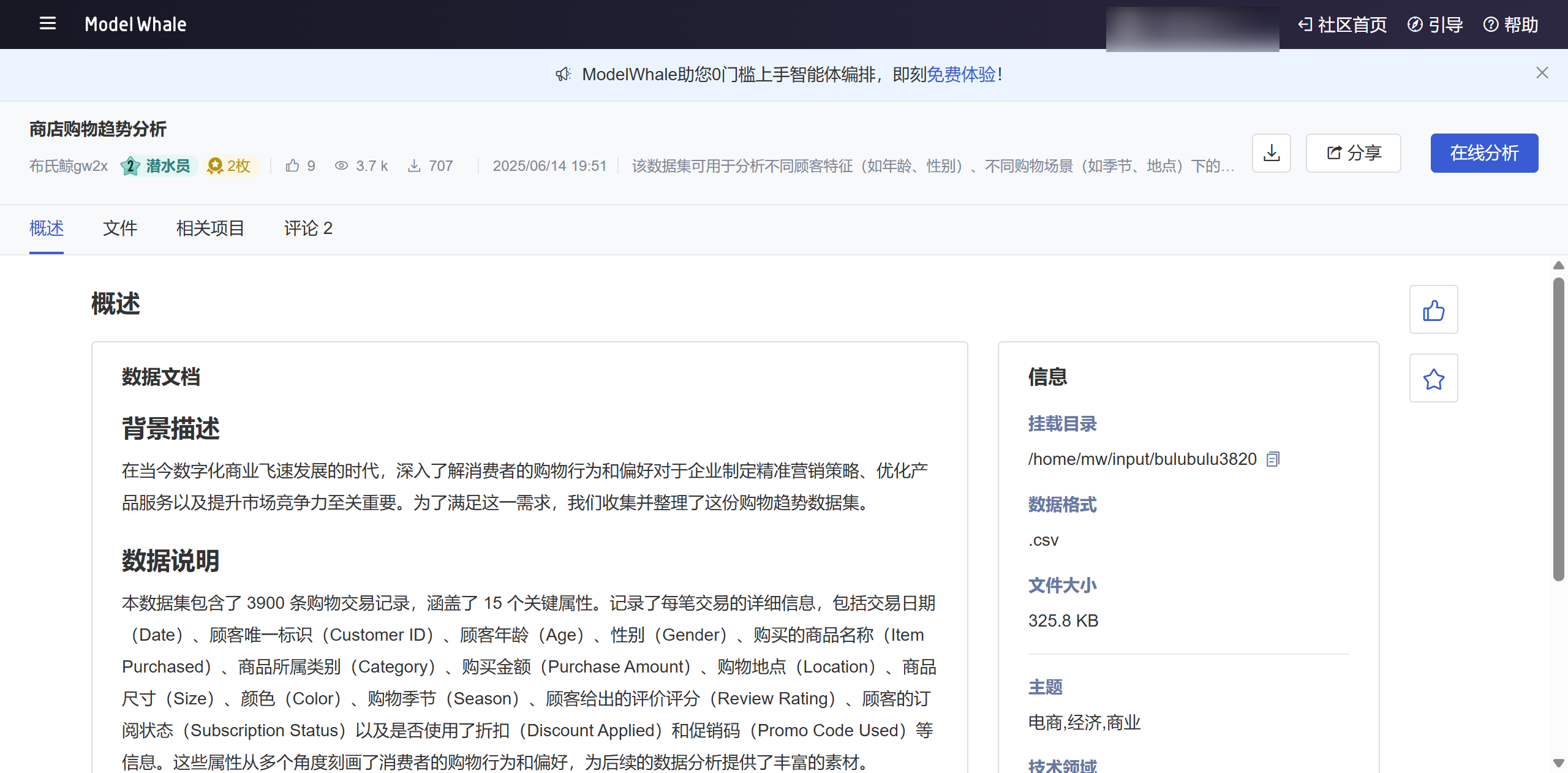Open author 布氏鲸gw2x profile

pyautogui.click(x=69, y=166)
